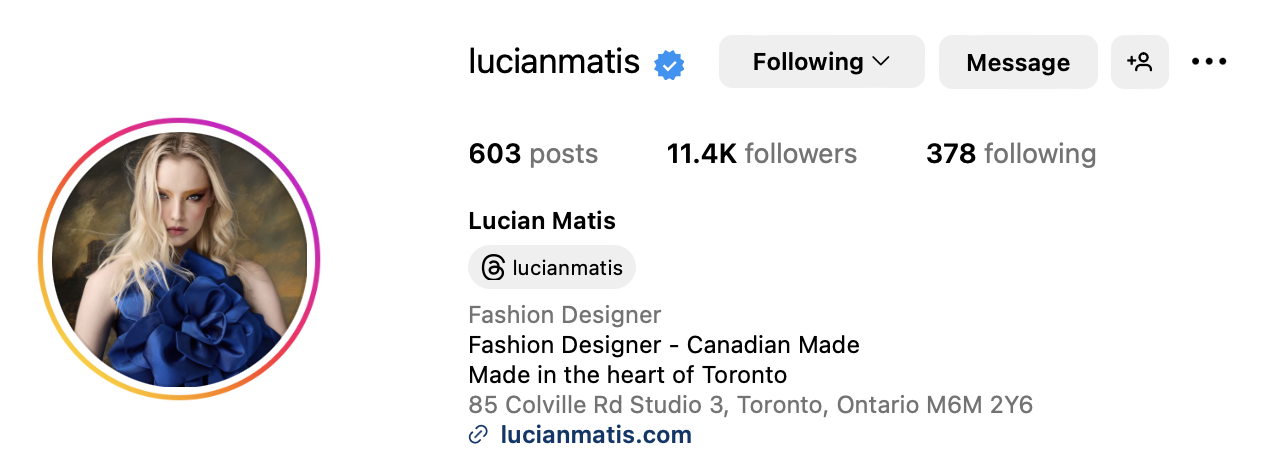This screenshot has width=1272, height=466.
Task: Click the blue verified badge
Action: 669,65
